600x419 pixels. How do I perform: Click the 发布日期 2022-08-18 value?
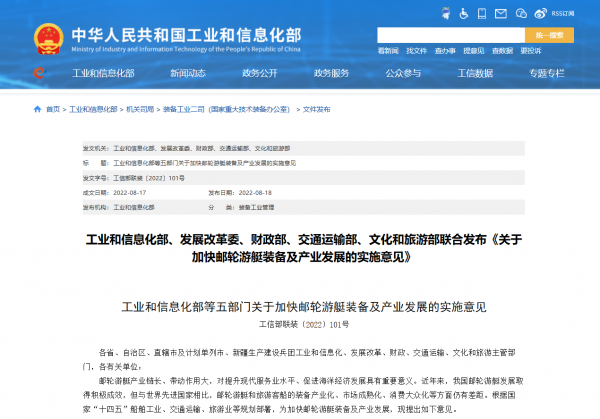[255, 192]
